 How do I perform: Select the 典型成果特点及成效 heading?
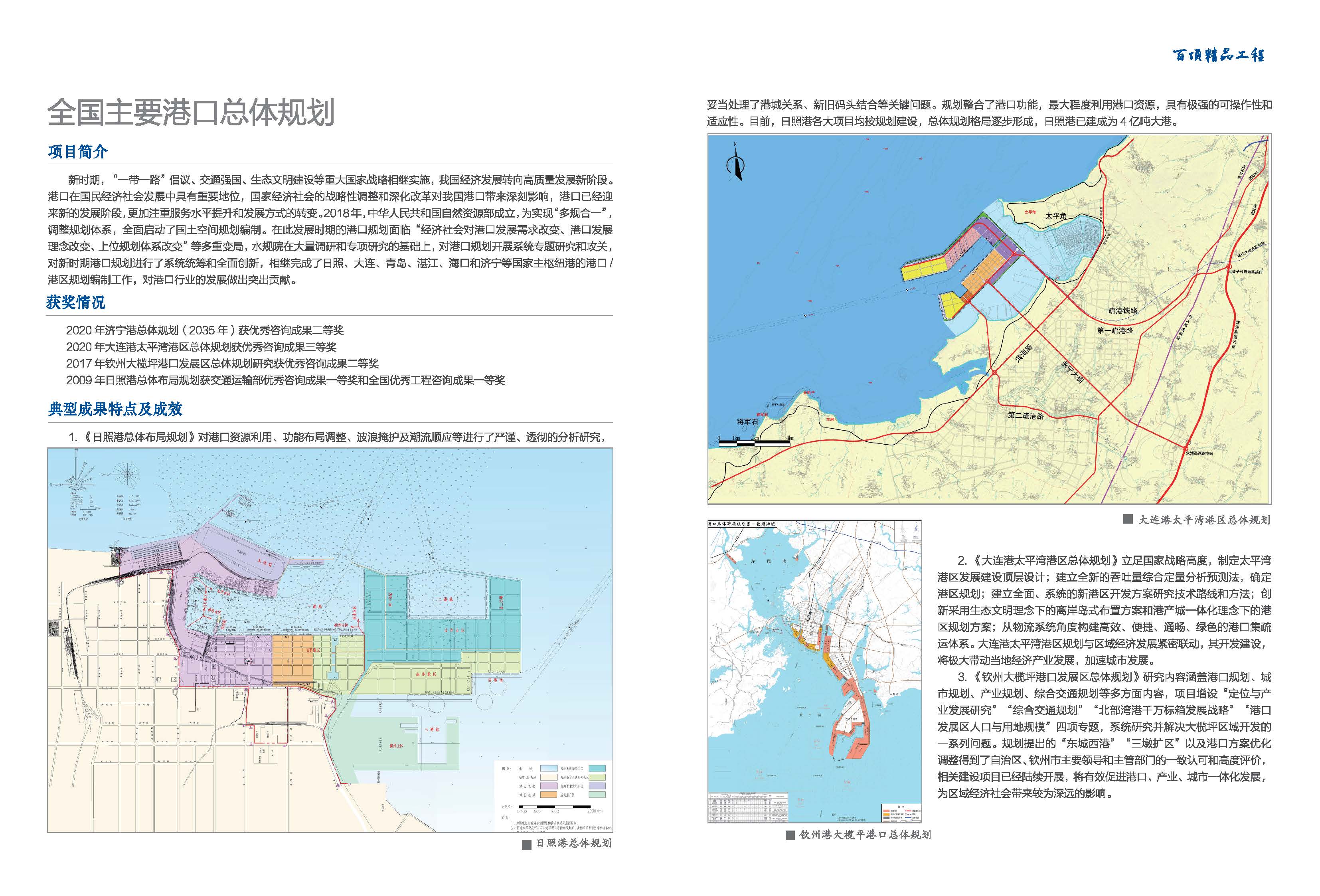pyautogui.click(x=115, y=409)
